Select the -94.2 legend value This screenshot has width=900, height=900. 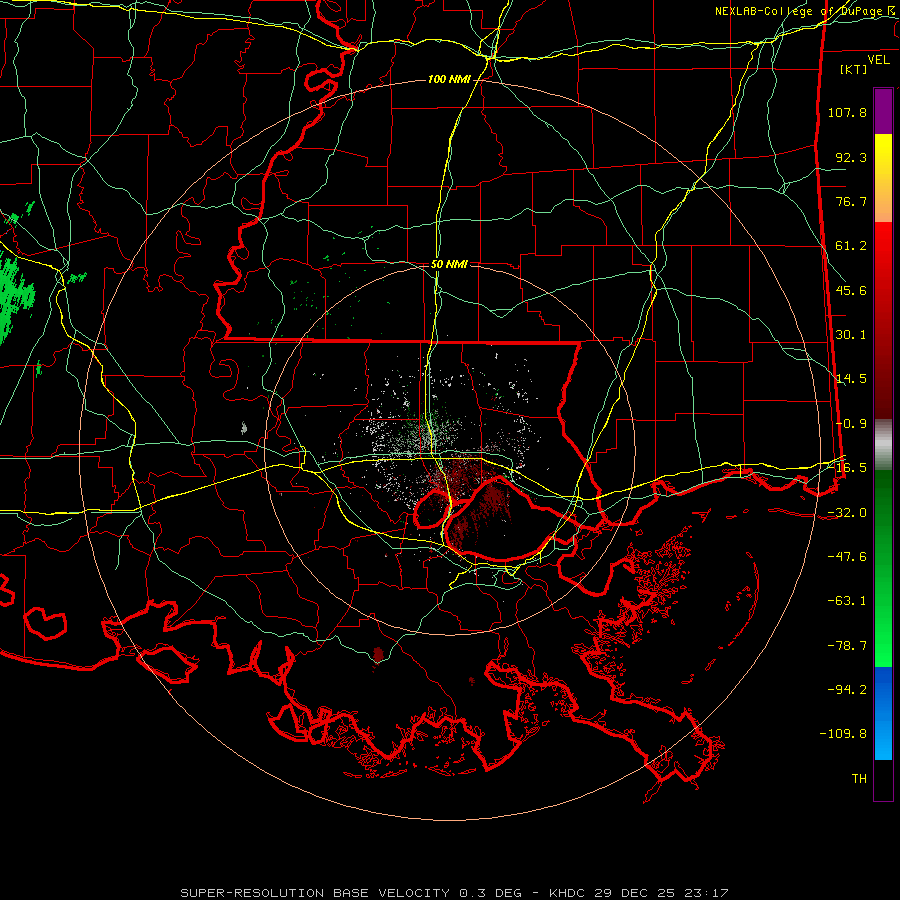(x=847, y=690)
